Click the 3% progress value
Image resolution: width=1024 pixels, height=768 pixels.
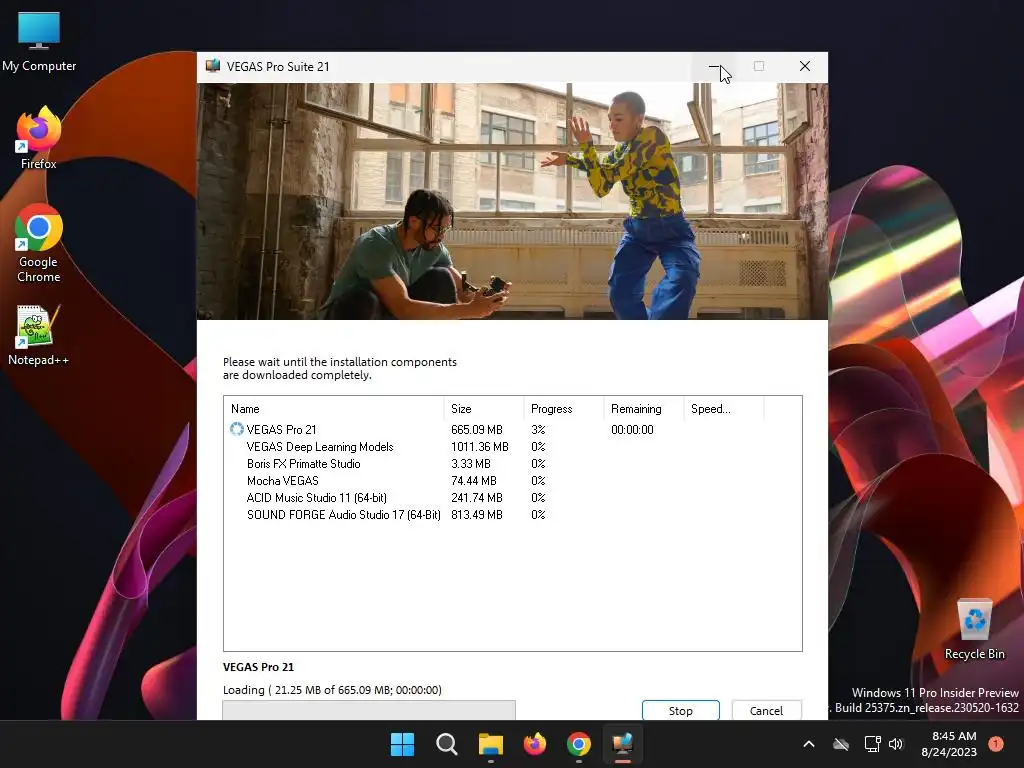coord(538,430)
